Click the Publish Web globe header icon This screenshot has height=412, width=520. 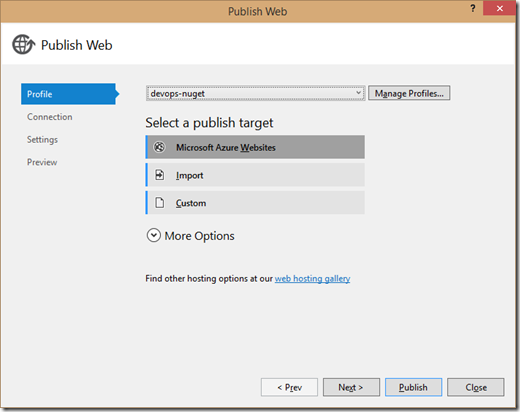[23, 44]
